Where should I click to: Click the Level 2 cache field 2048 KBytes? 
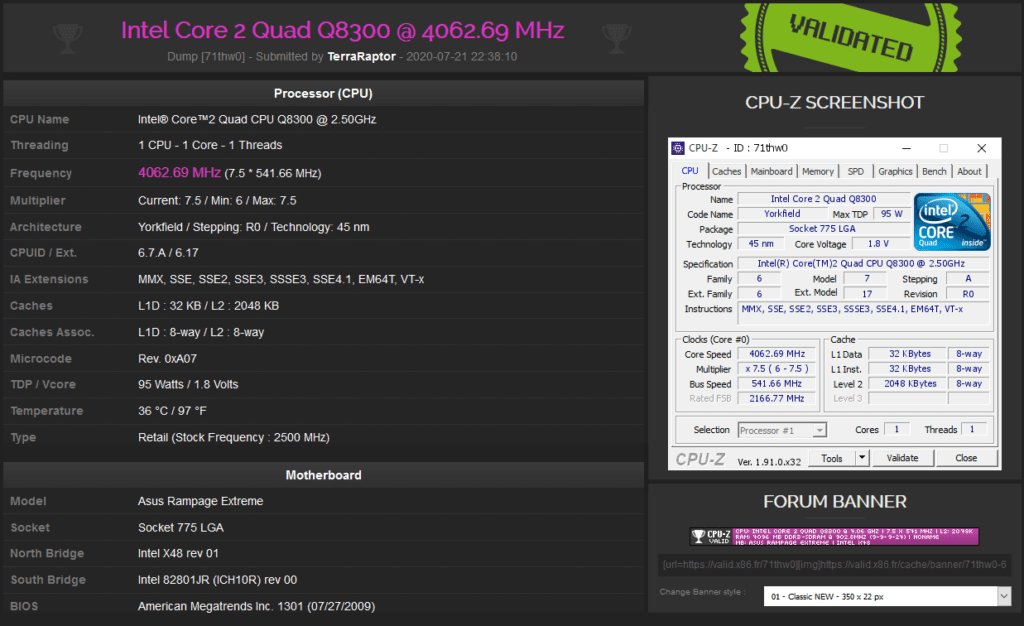click(909, 384)
